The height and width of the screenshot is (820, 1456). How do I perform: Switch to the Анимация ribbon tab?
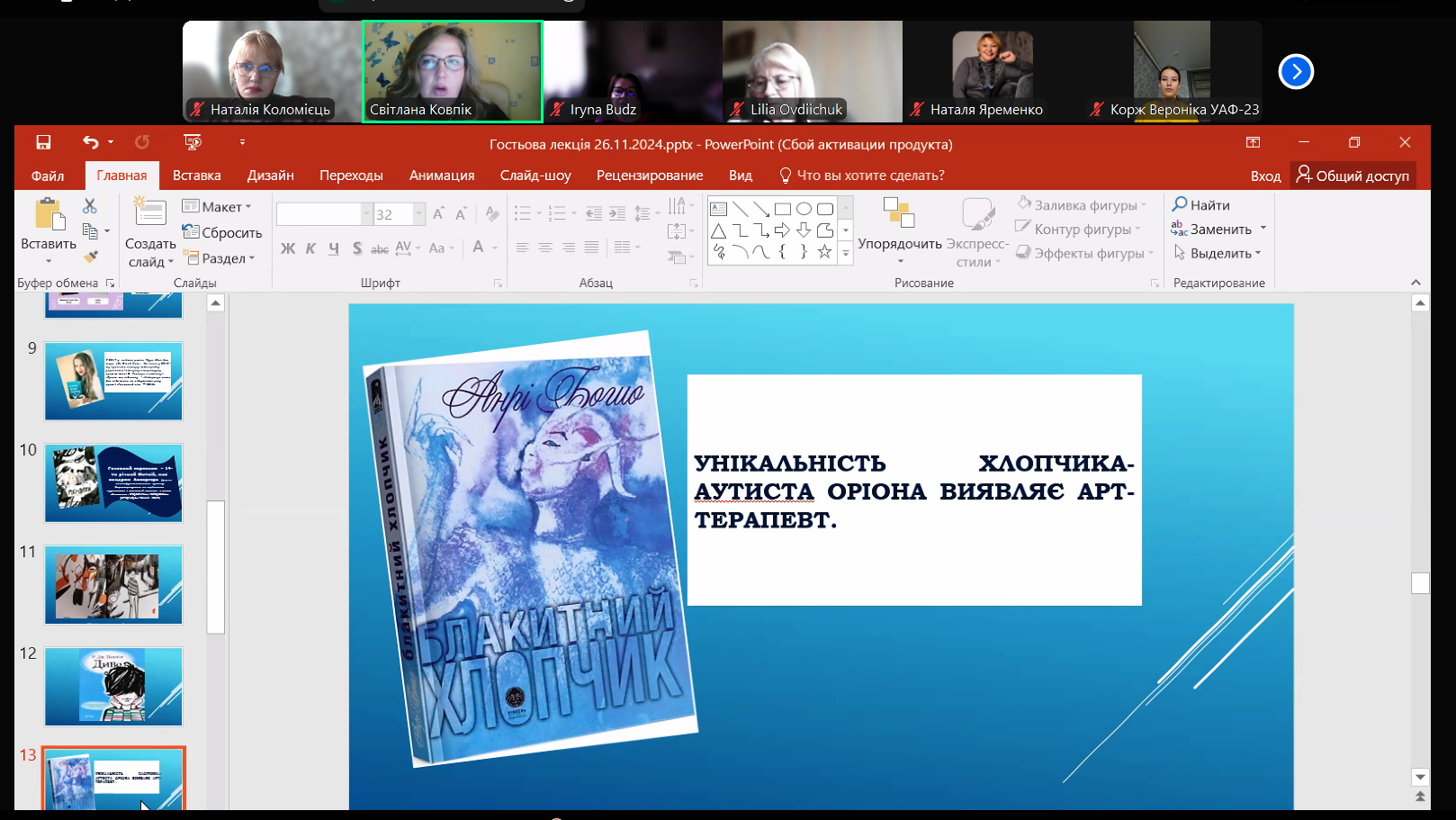click(x=442, y=176)
